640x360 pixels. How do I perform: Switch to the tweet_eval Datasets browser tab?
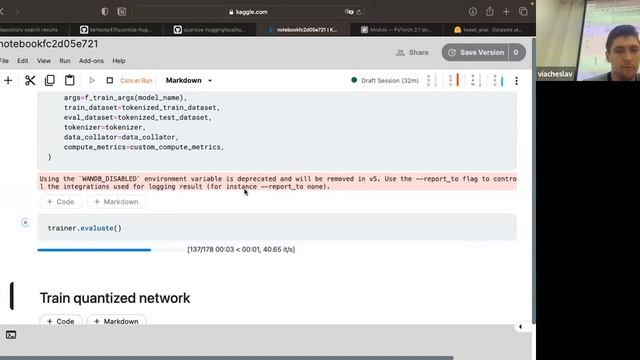click(x=489, y=30)
